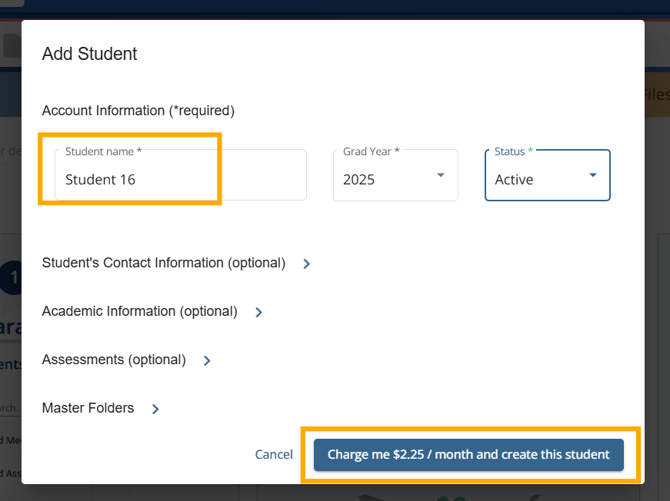Click the Student name input field

point(180,175)
